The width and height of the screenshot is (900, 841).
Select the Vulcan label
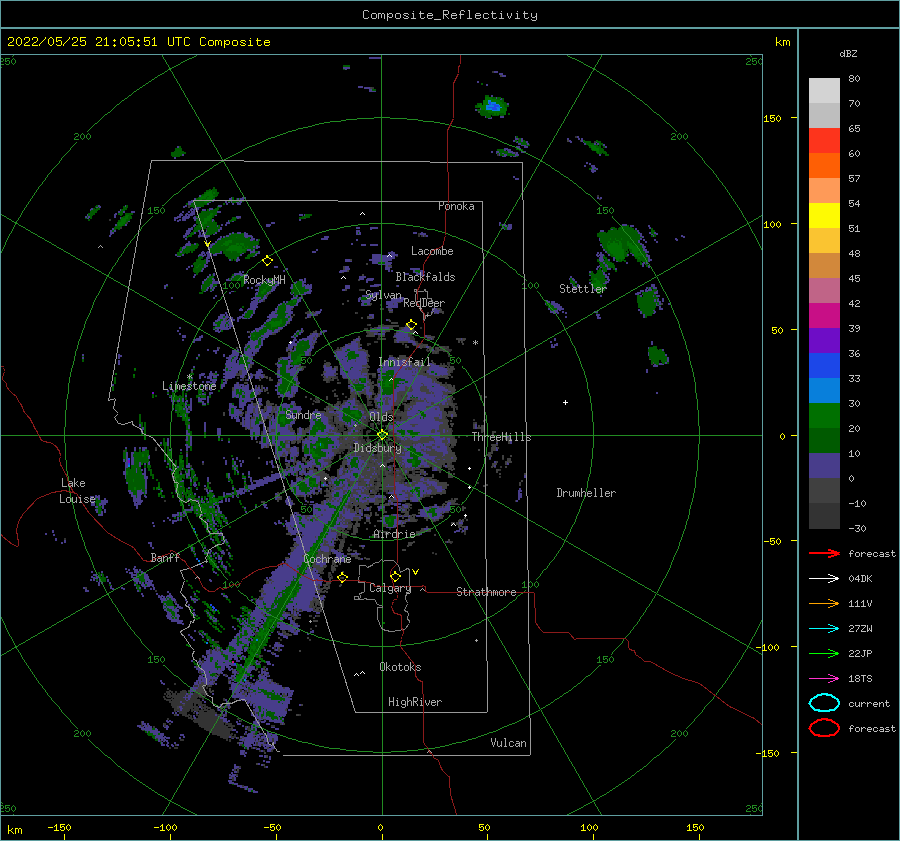coord(508,743)
